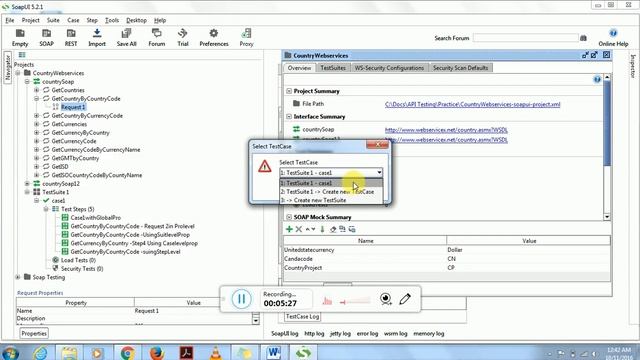Open the project File Path link
This screenshot has height=360, width=640.
(x=472, y=104)
